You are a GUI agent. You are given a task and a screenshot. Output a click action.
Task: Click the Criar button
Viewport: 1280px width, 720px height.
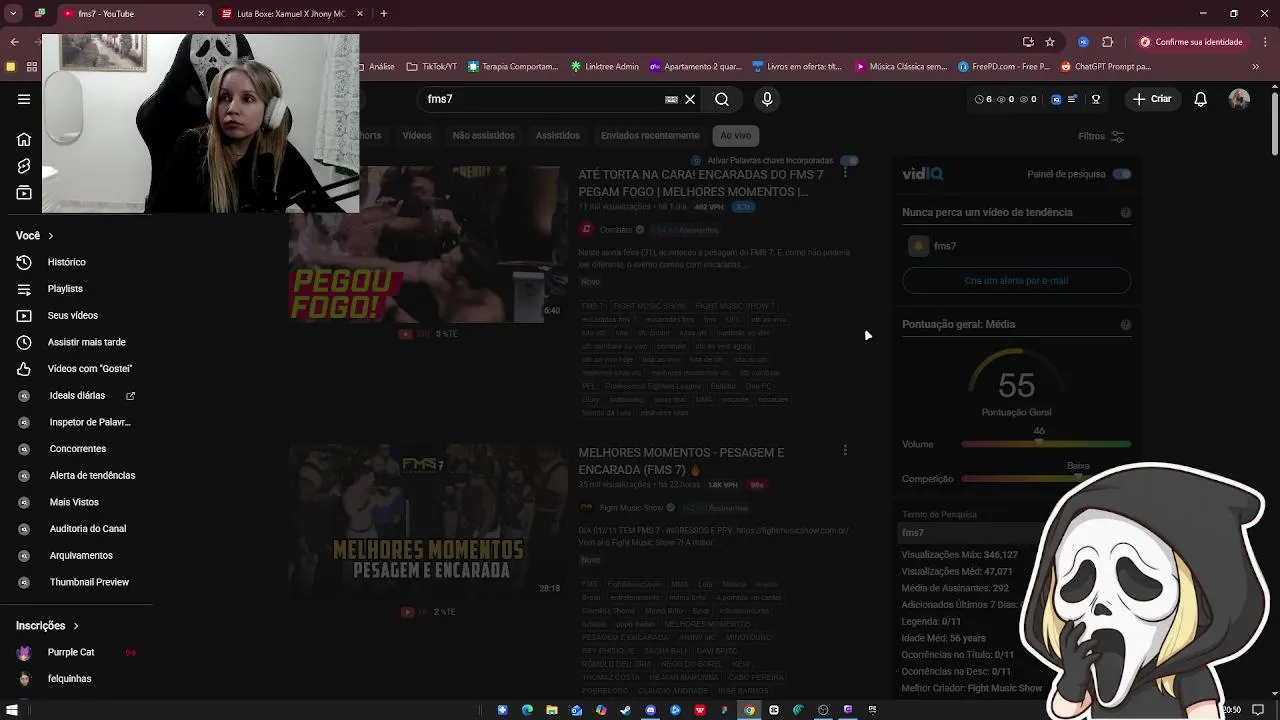(x=1152, y=99)
